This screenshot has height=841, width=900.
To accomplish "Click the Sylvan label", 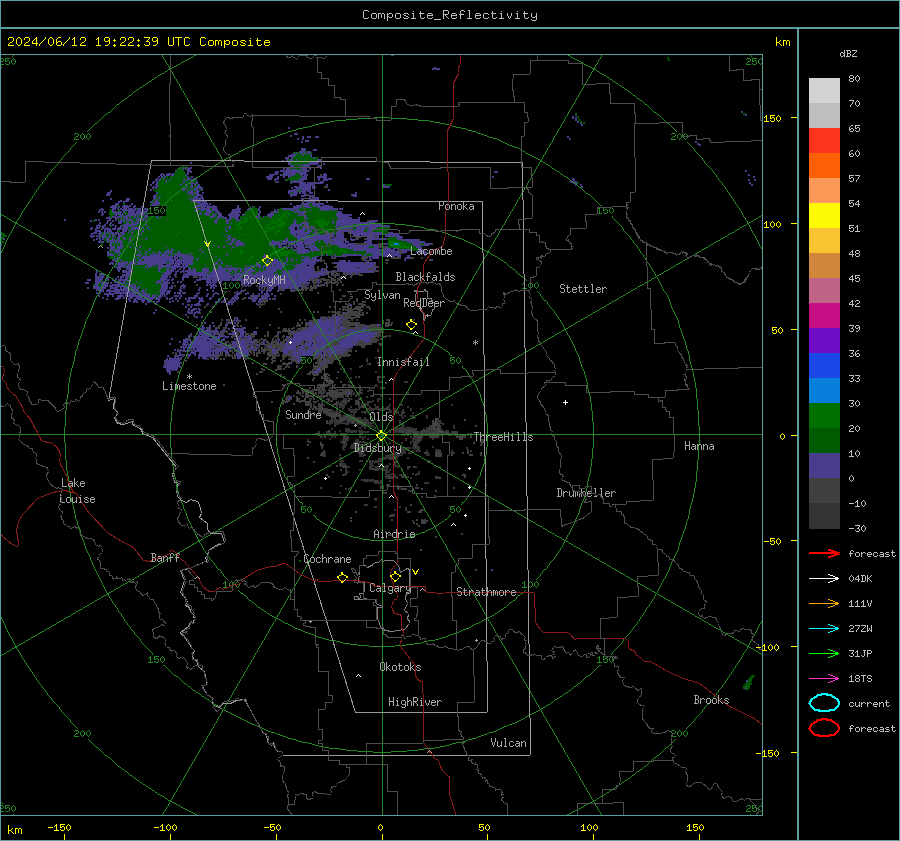I will [x=382, y=295].
